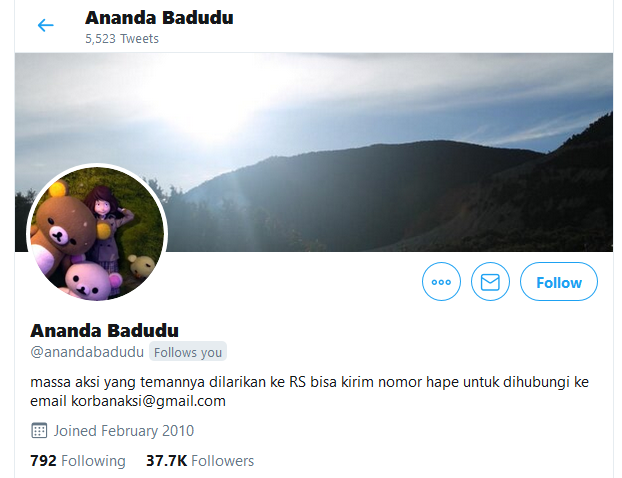
Task: Click the Follows you badge
Action: pyautogui.click(x=188, y=352)
